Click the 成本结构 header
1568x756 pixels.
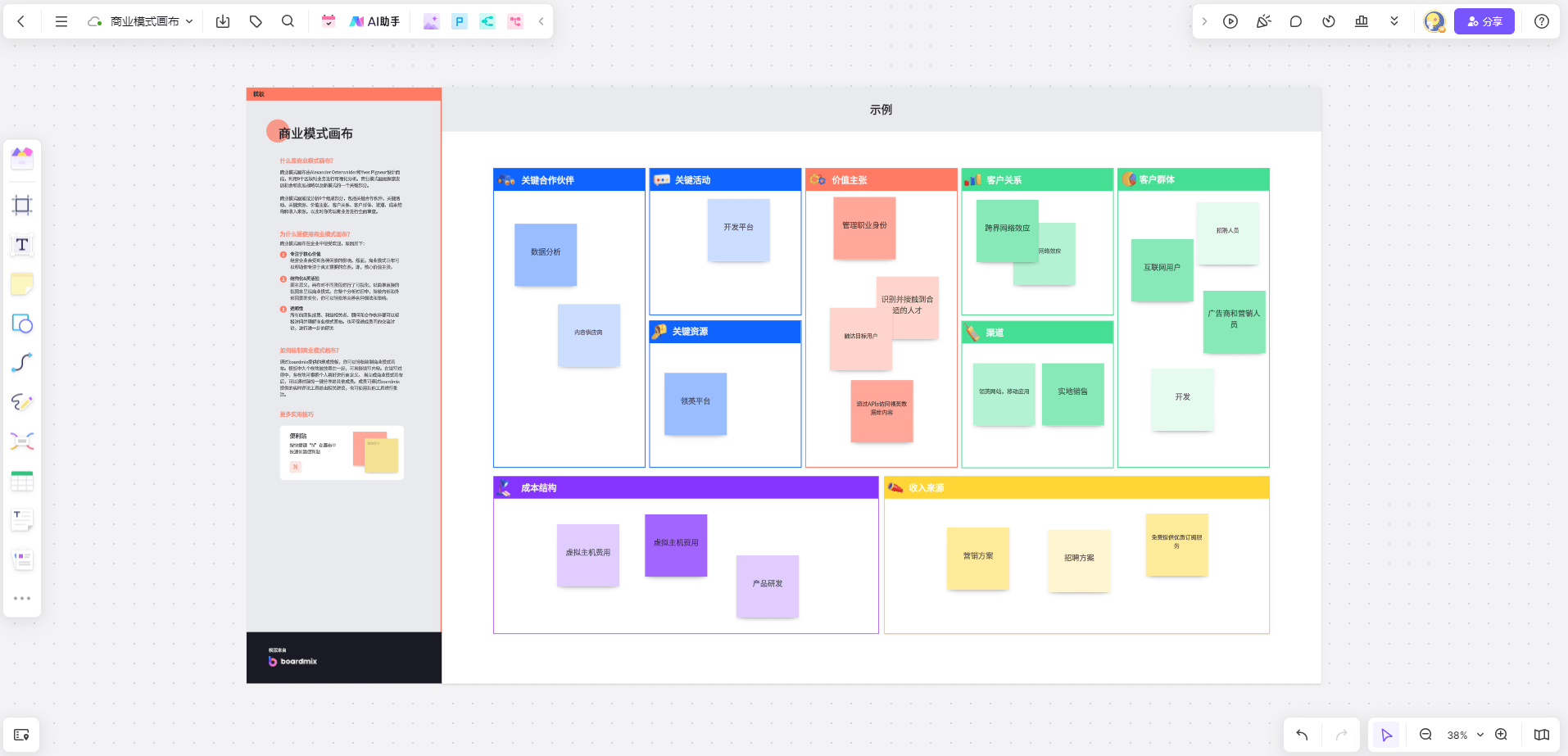click(x=686, y=487)
